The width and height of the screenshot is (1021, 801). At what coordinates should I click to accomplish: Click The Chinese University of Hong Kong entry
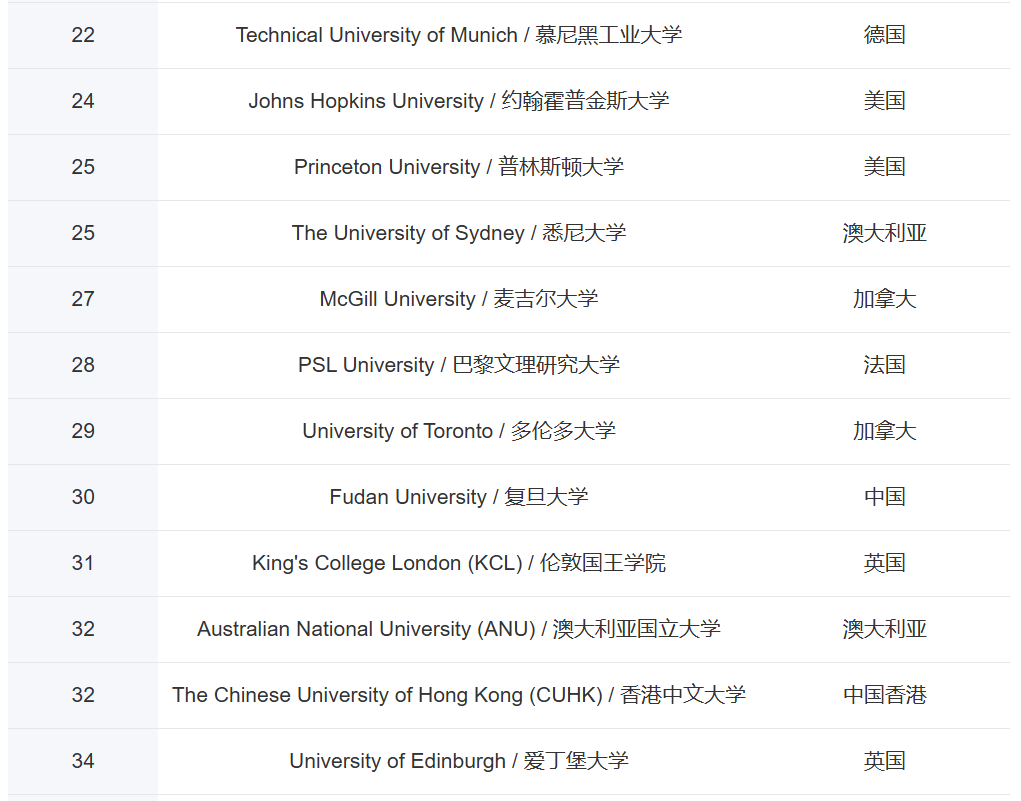[458, 695]
